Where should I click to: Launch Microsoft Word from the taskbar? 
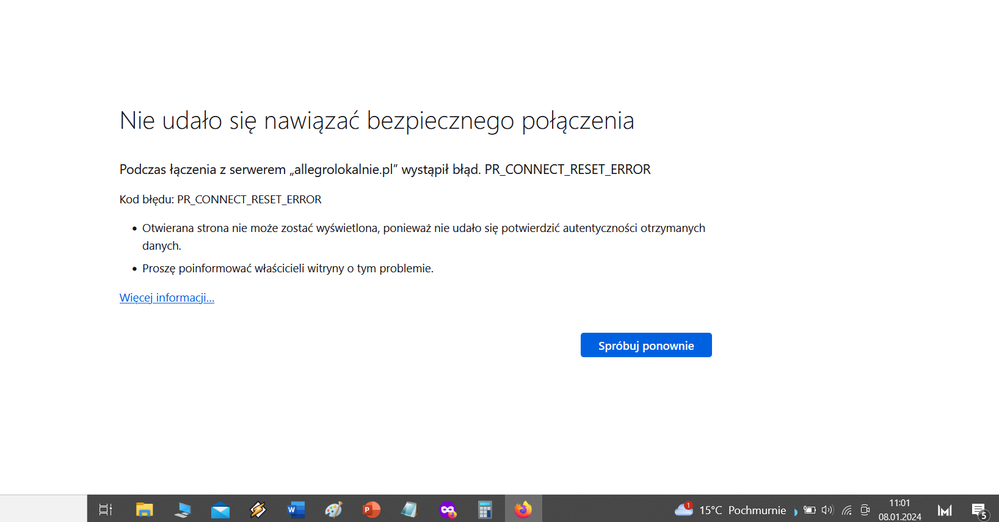click(296, 509)
